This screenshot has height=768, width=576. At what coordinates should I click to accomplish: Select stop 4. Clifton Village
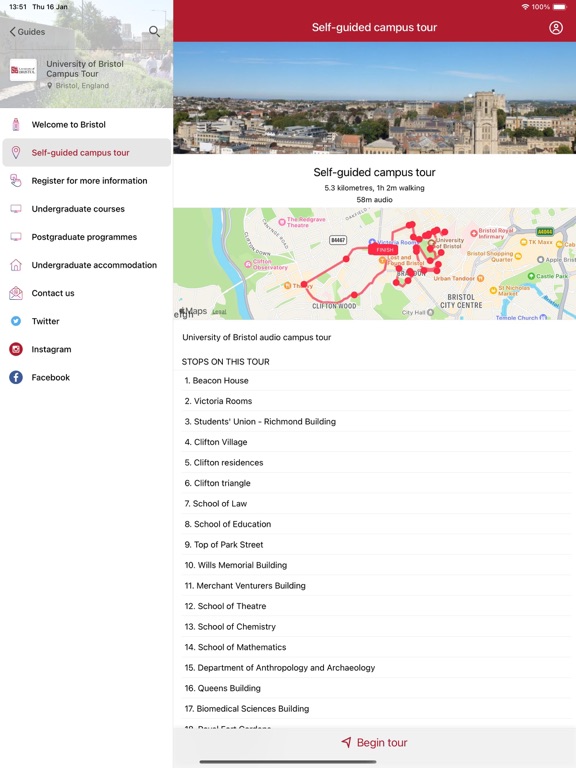point(375,442)
